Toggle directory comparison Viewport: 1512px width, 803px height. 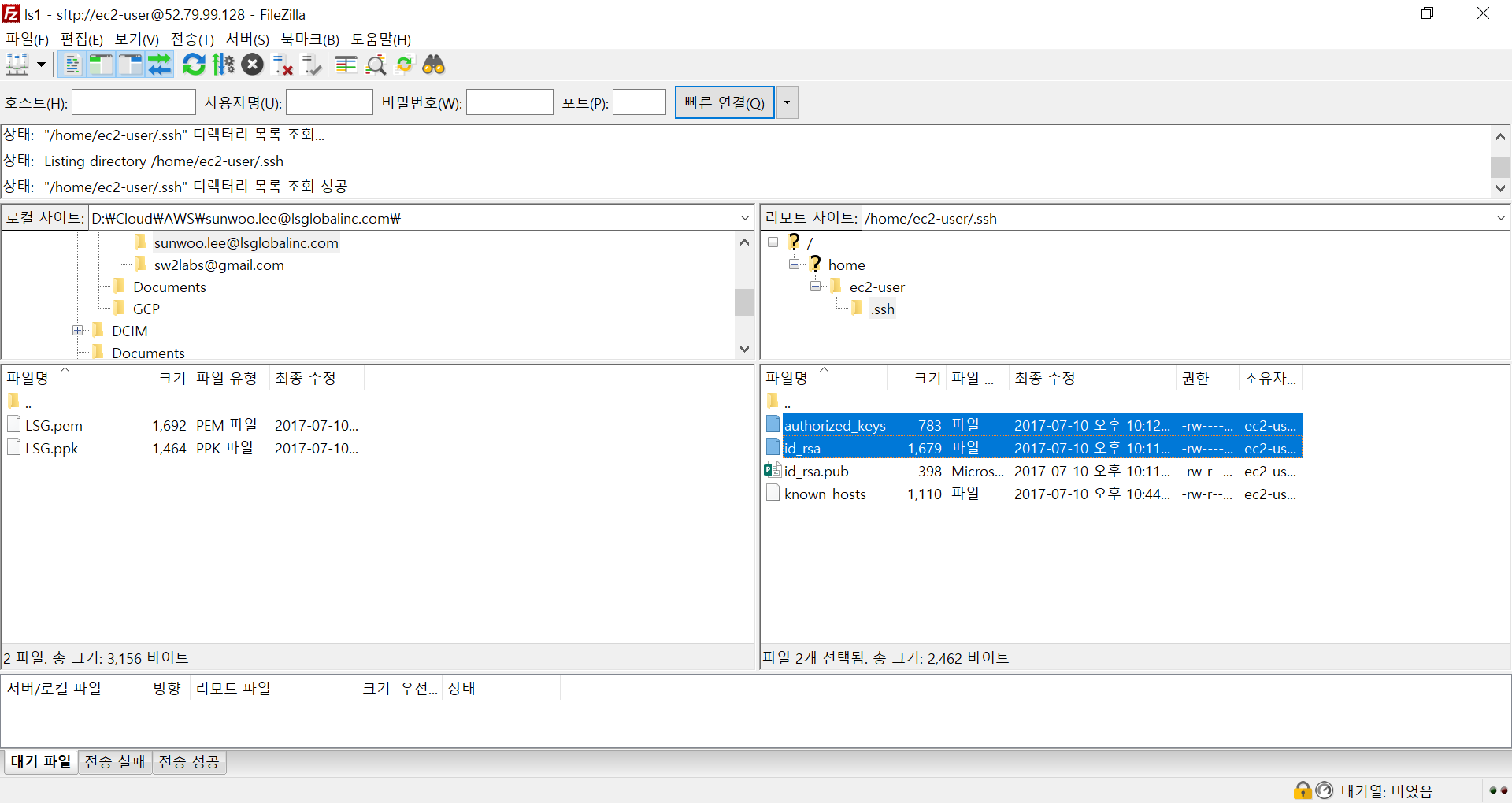(376, 65)
